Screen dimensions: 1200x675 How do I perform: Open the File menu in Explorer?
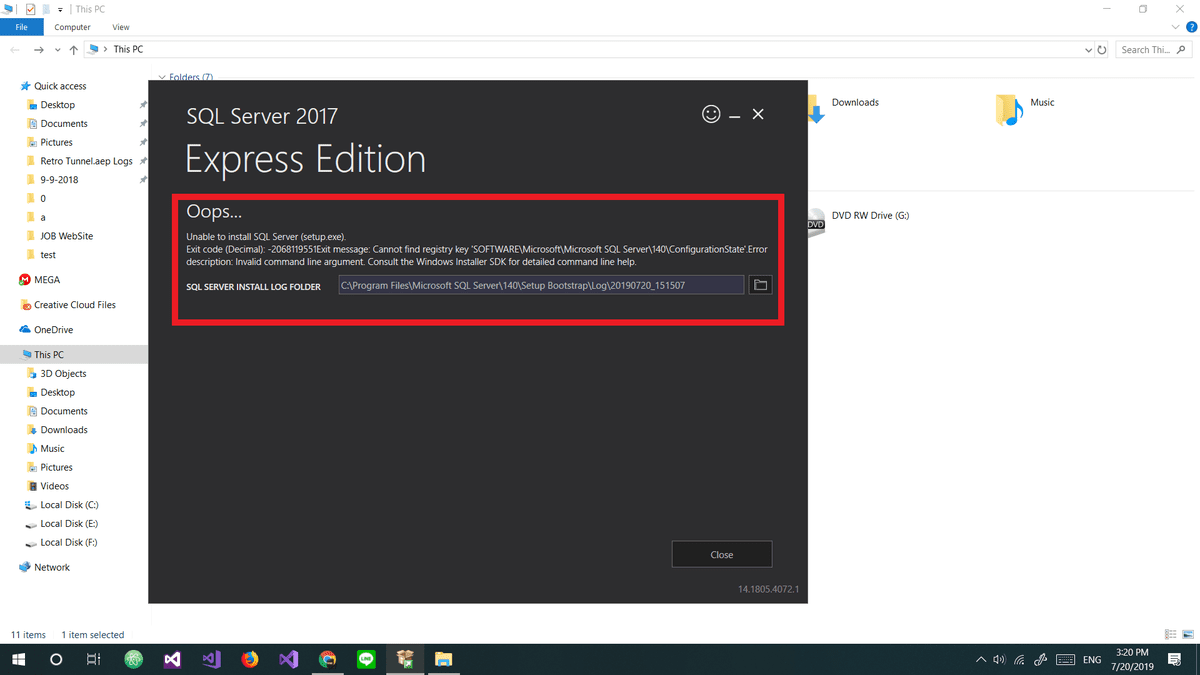[21, 27]
